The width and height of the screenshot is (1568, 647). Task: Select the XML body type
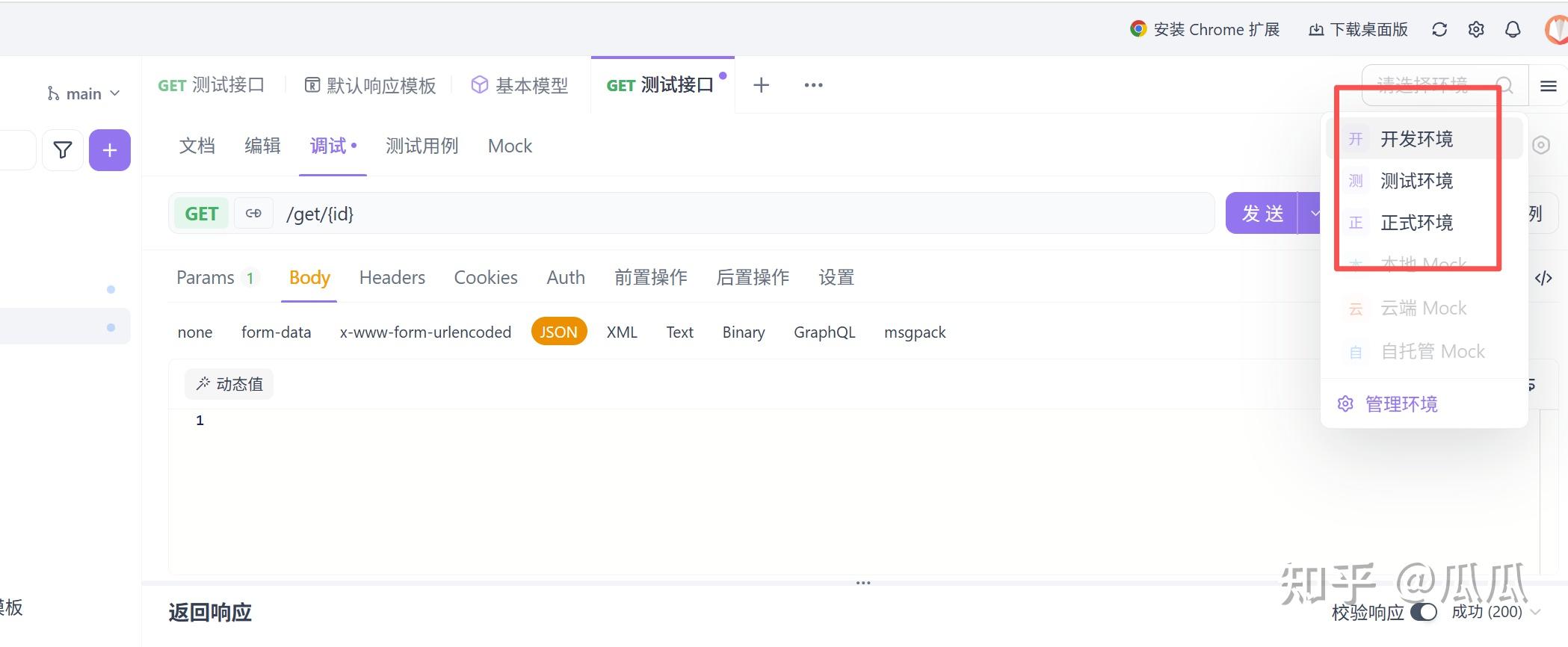[622, 332]
